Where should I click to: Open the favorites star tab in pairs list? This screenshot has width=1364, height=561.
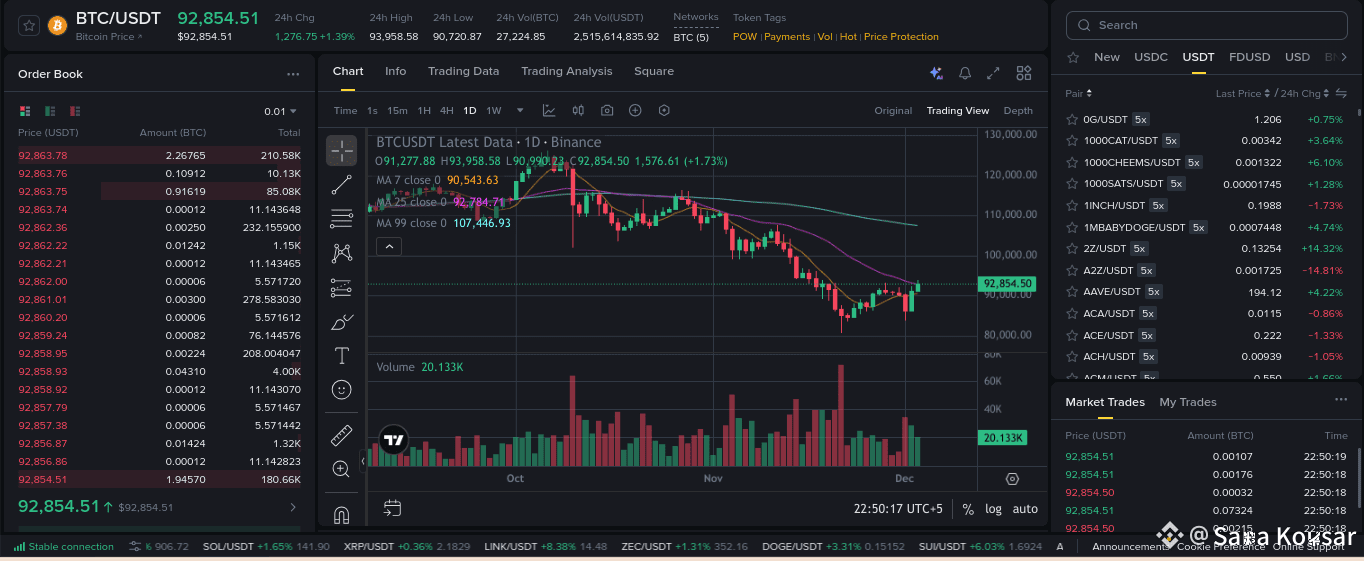coord(1073,57)
